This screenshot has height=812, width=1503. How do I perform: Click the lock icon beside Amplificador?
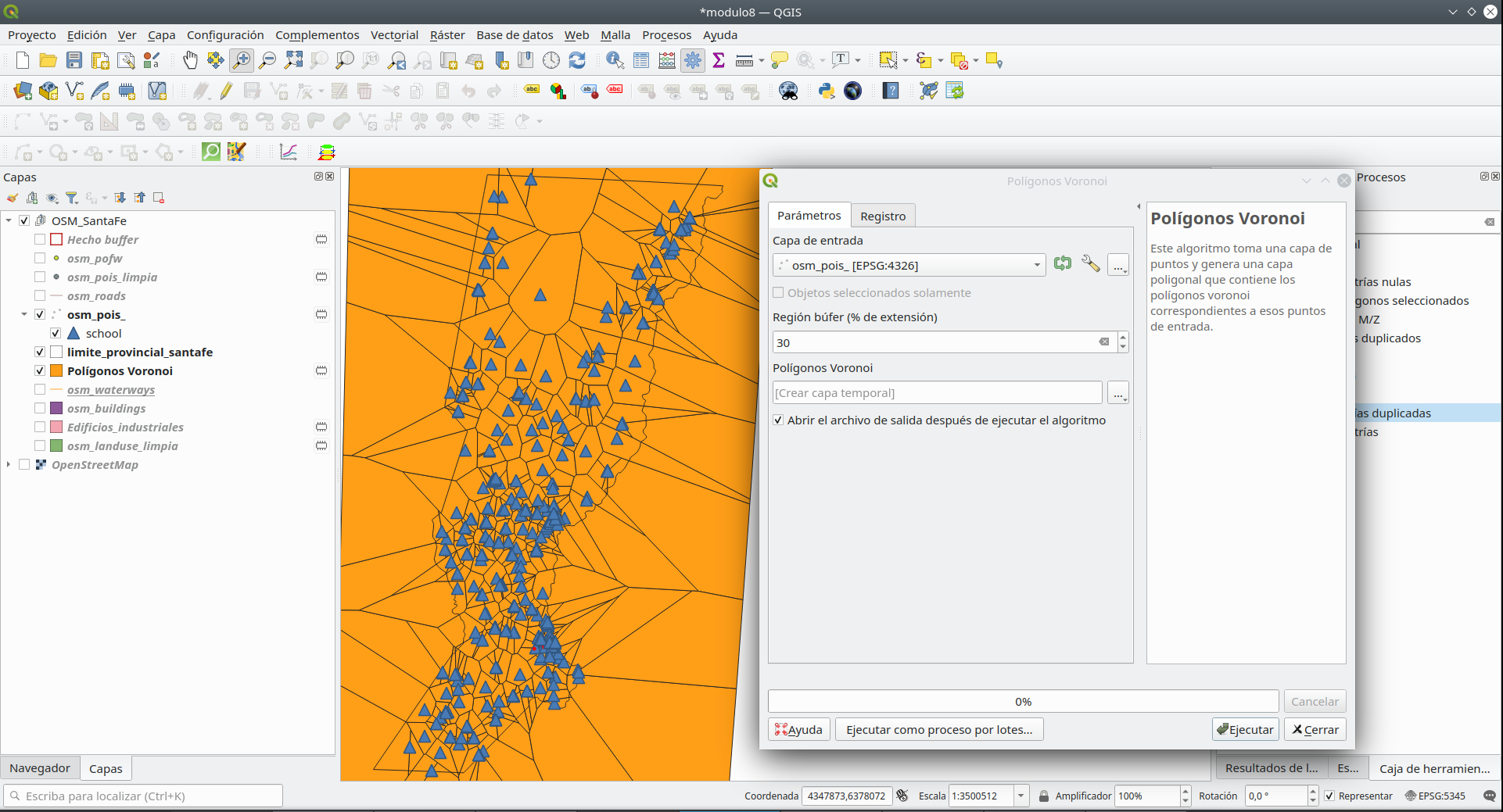pyautogui.click(x=1043, y=796)
